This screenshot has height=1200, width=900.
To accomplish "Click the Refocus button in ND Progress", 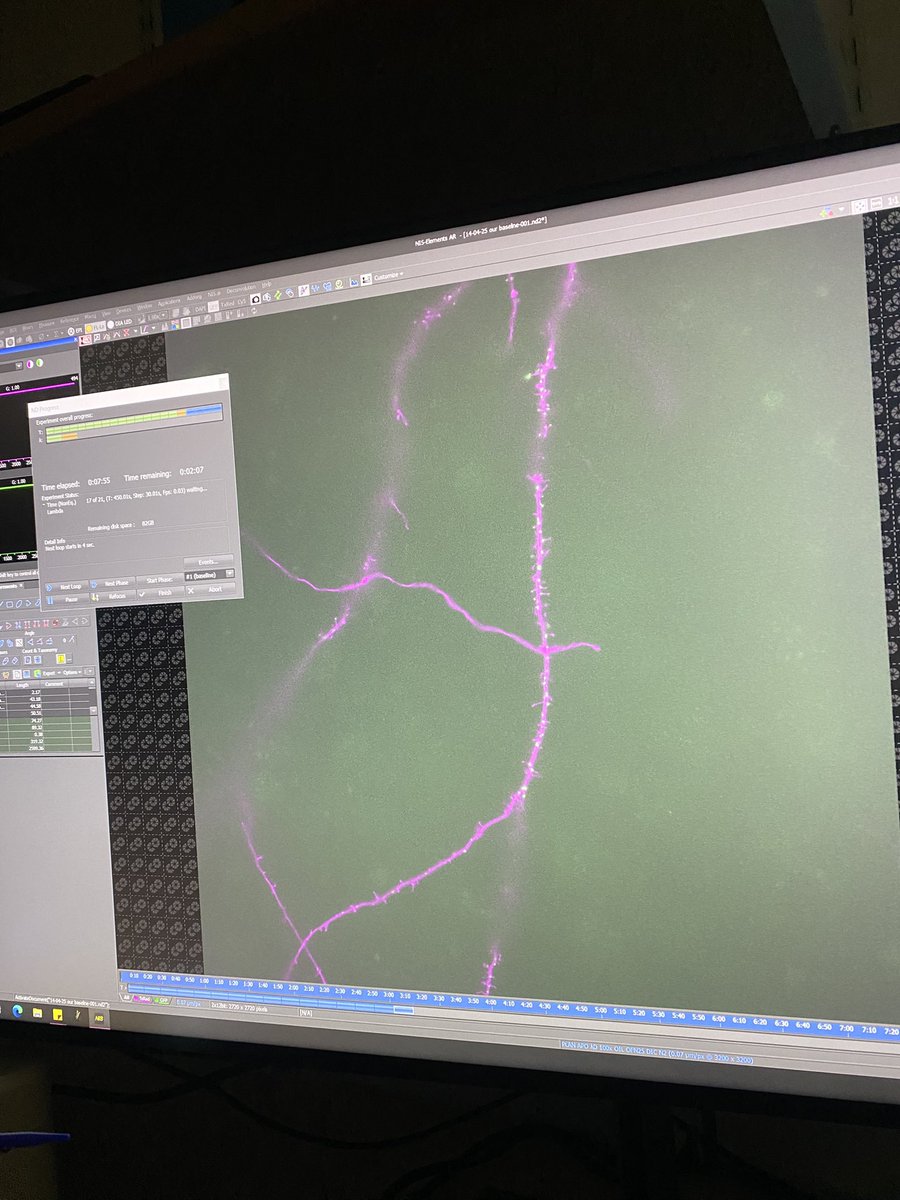I will pos(112,596).
